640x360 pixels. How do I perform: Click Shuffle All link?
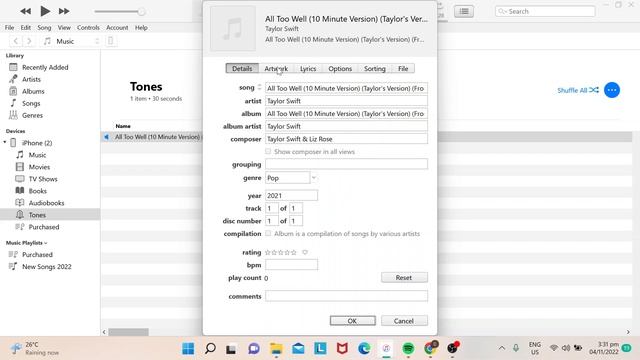click(x=578, y=90)
